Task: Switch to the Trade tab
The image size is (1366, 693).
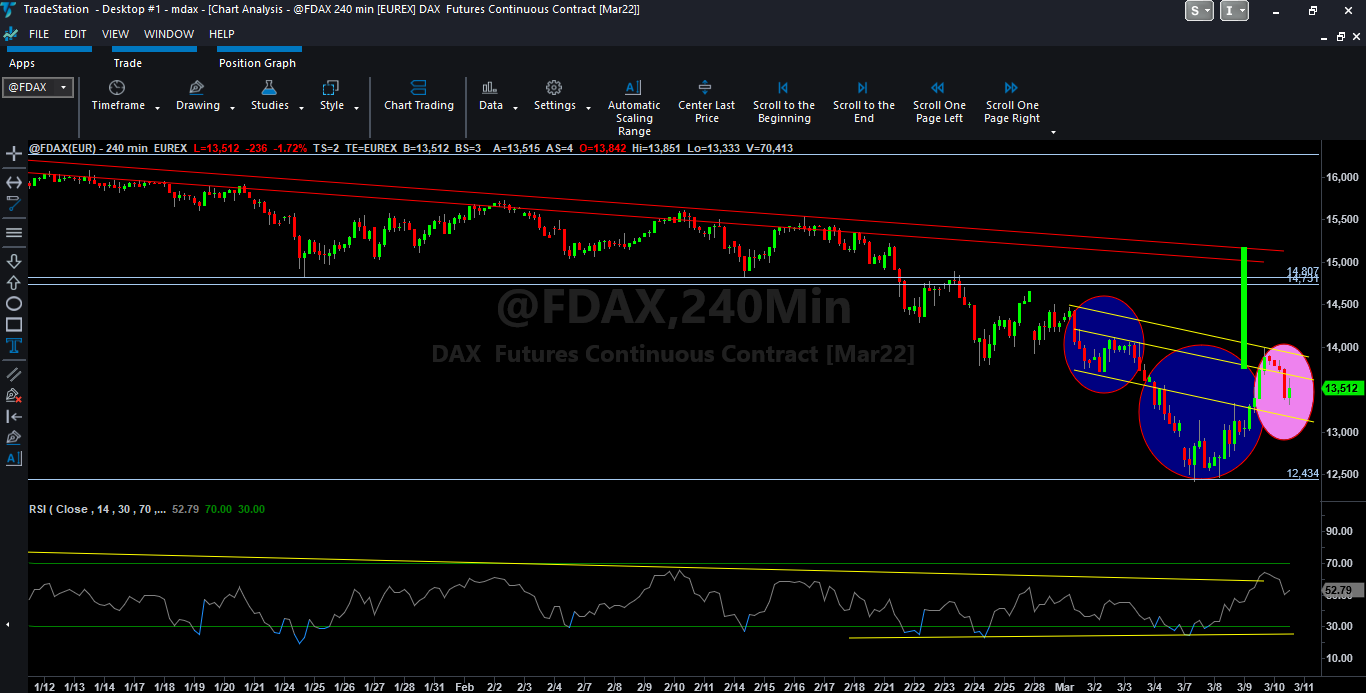Action: 127,63
